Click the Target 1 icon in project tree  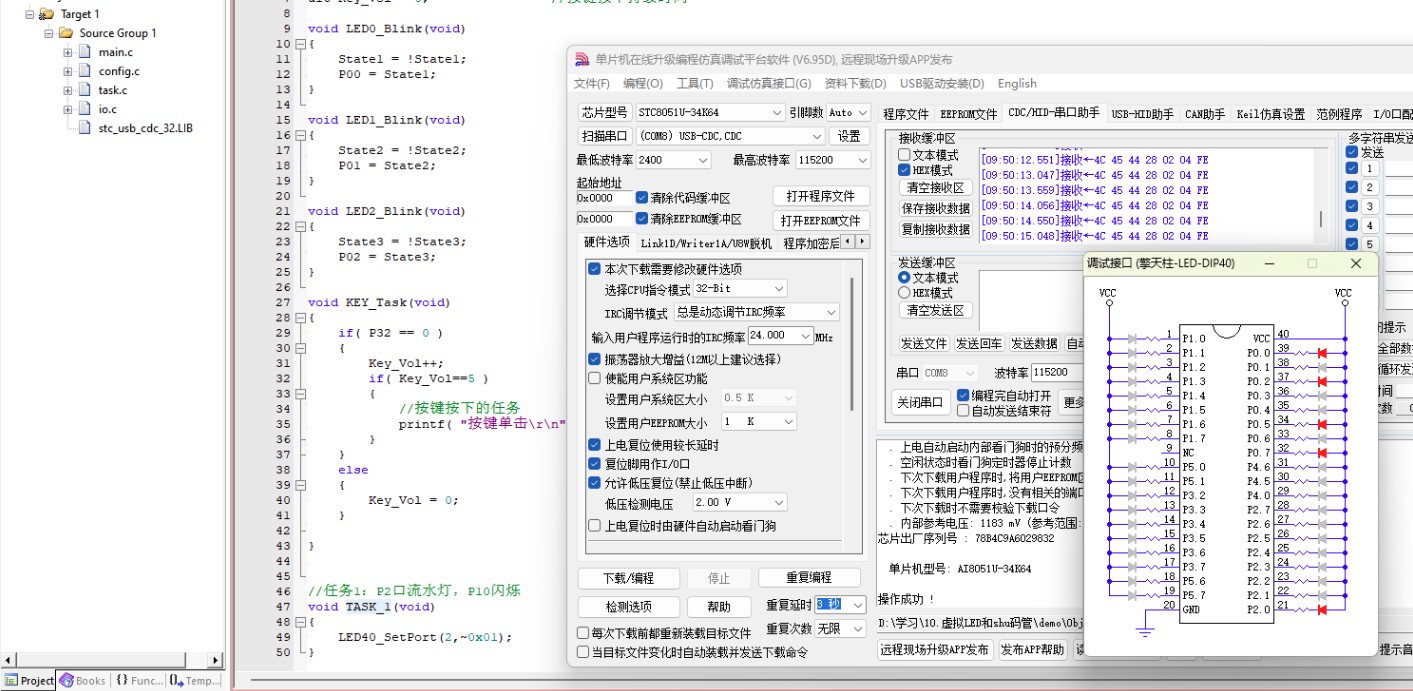click(x=47, y=14)
